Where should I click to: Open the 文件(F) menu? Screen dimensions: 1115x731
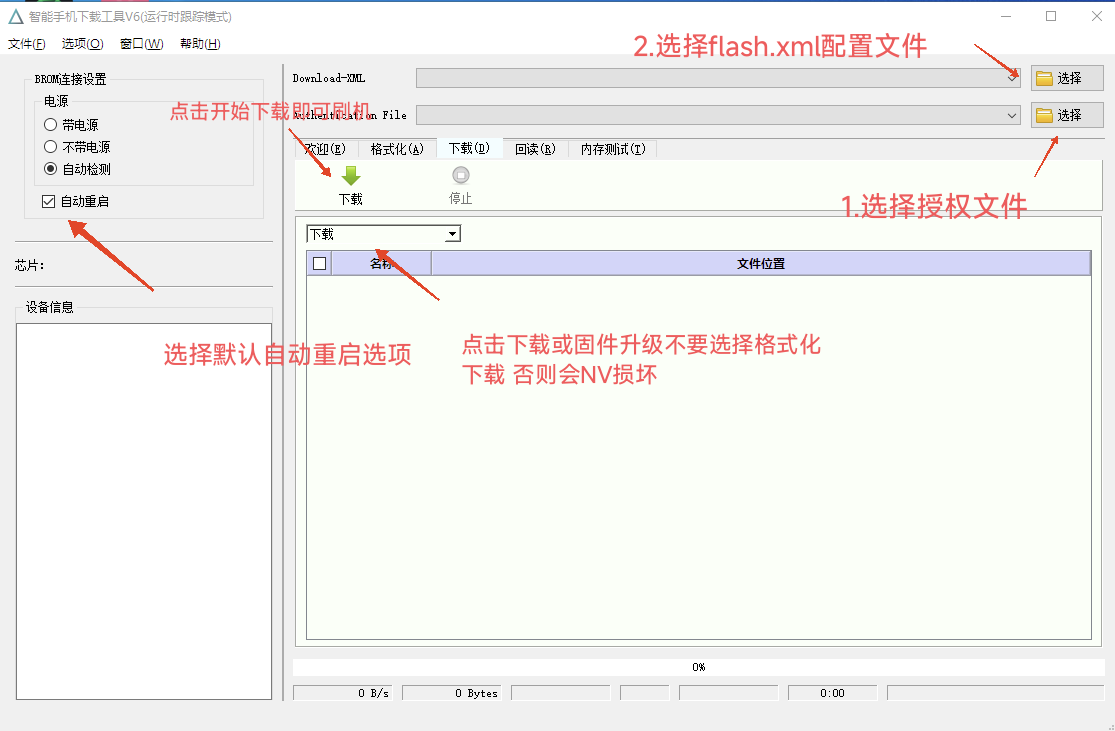point(26,44)
